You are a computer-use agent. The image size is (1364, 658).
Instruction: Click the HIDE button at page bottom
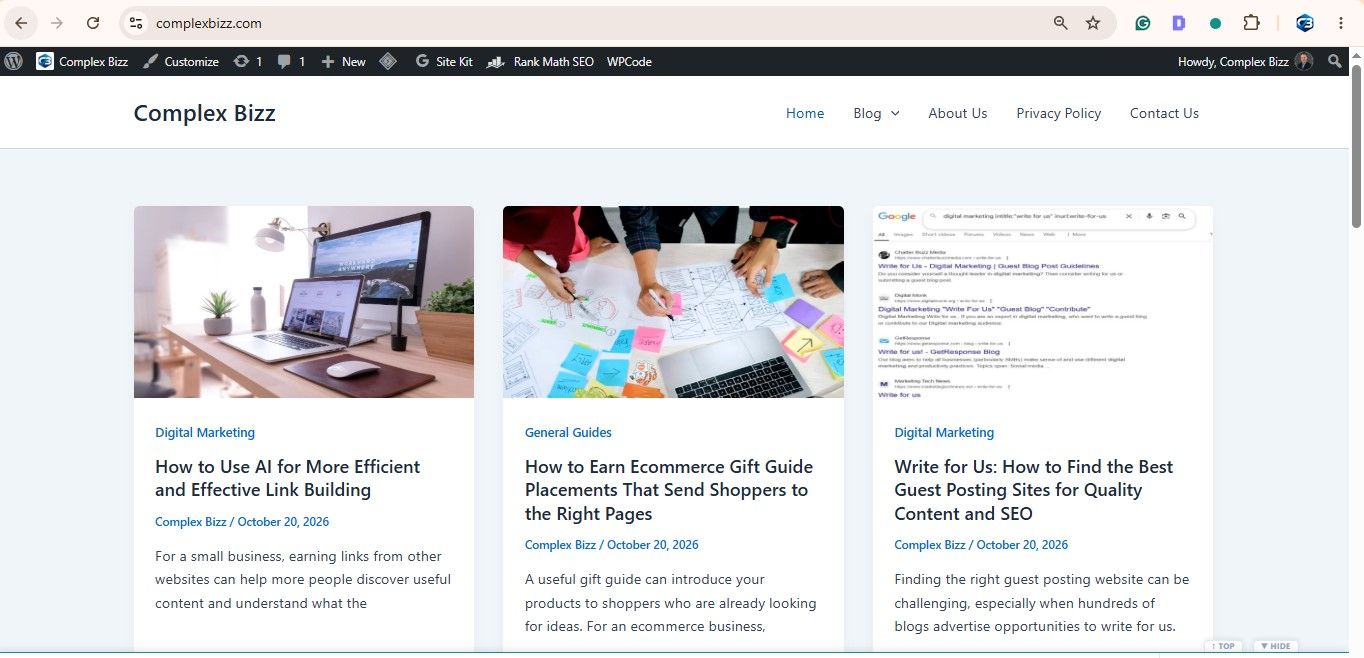tap(1274, 646)
